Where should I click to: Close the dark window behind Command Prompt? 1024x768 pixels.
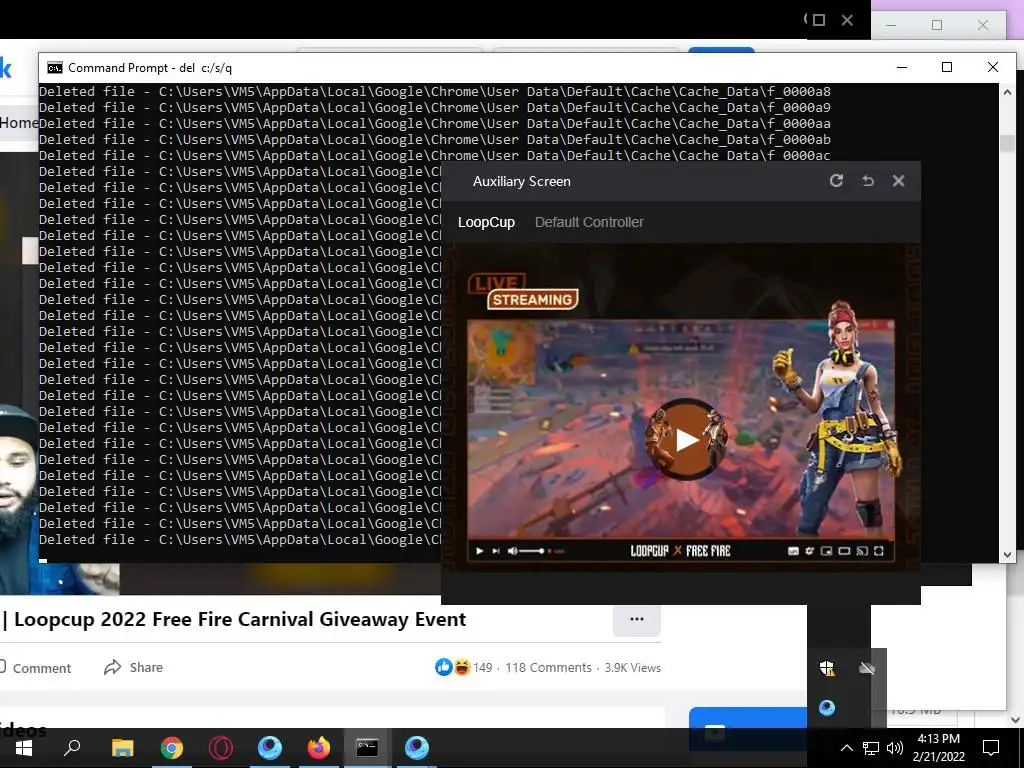tap(847, 20)
